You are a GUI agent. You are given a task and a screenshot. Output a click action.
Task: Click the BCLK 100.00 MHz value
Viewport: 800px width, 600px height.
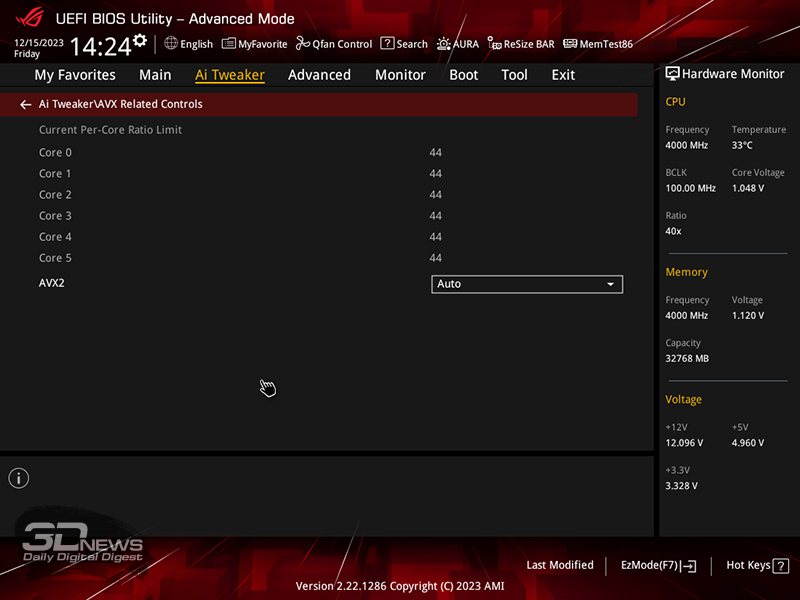[x=690, y=188]
